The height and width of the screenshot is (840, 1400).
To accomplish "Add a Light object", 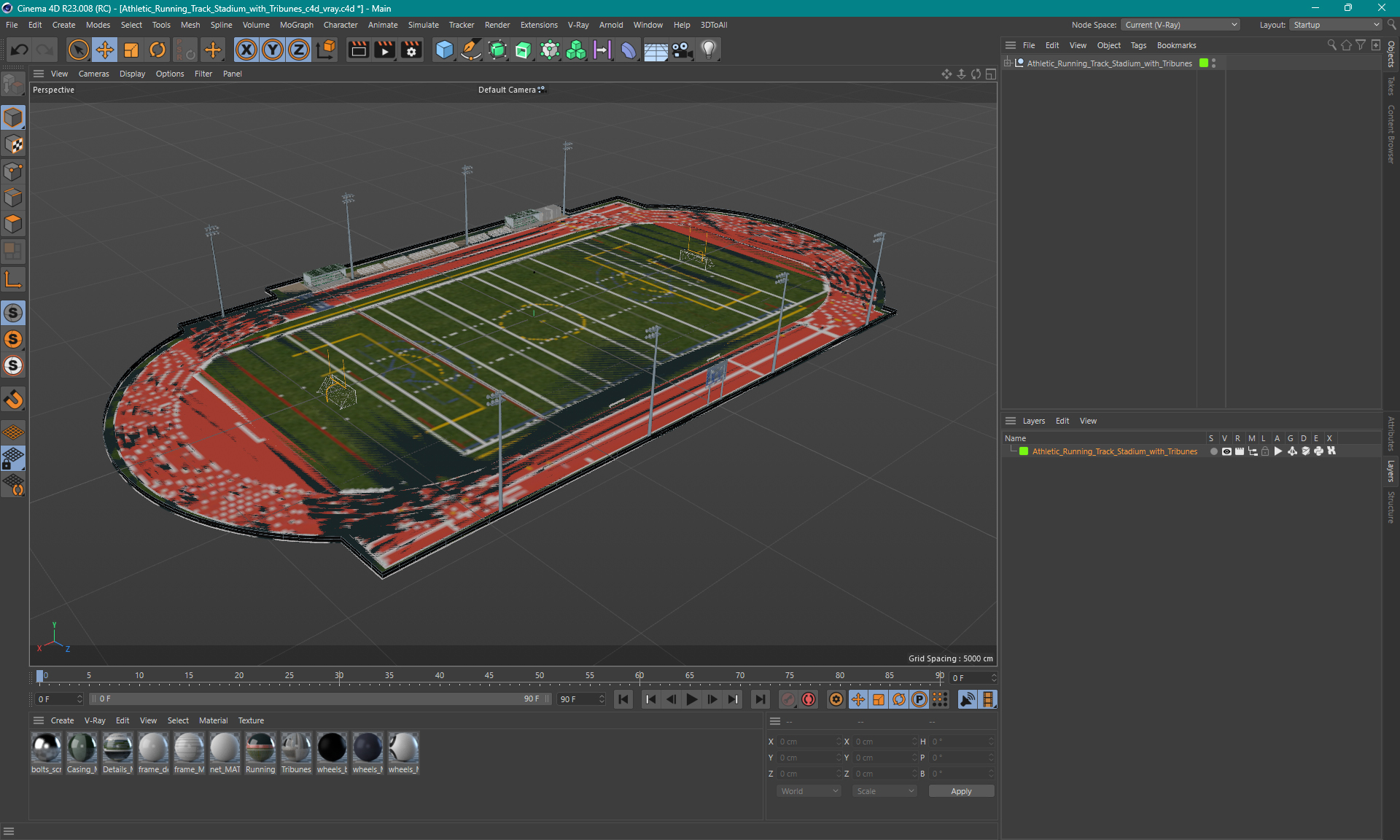I will (709, 50).
